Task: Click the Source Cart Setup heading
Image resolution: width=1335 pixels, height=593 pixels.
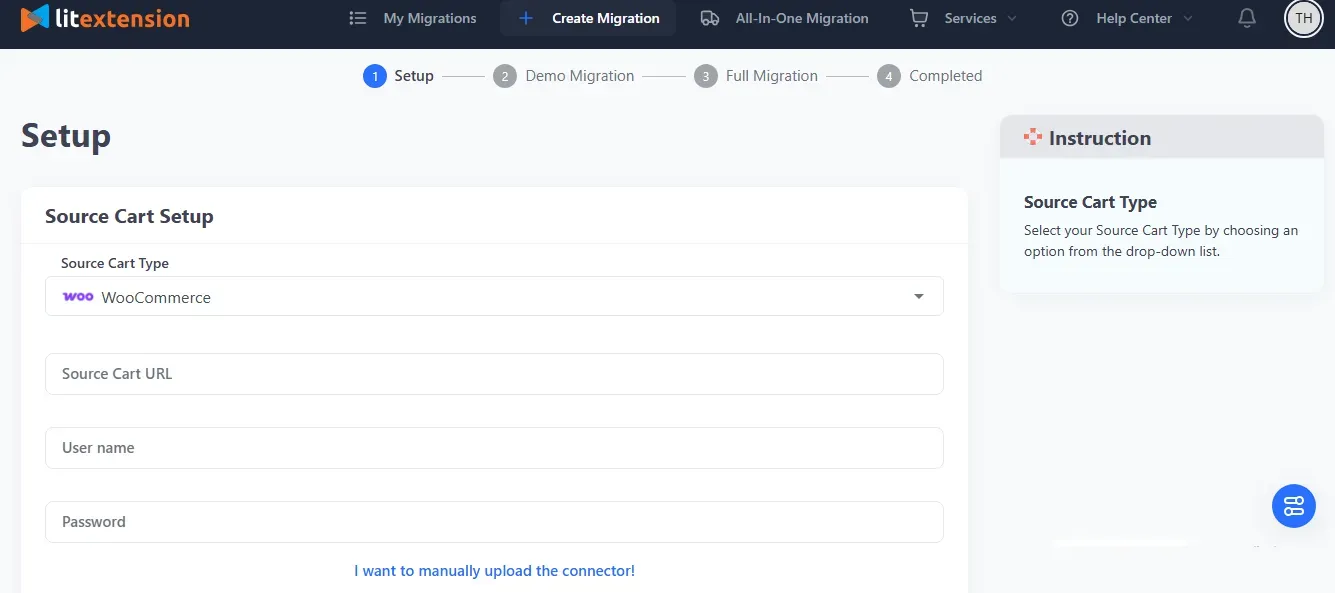Action: (129, 216)
